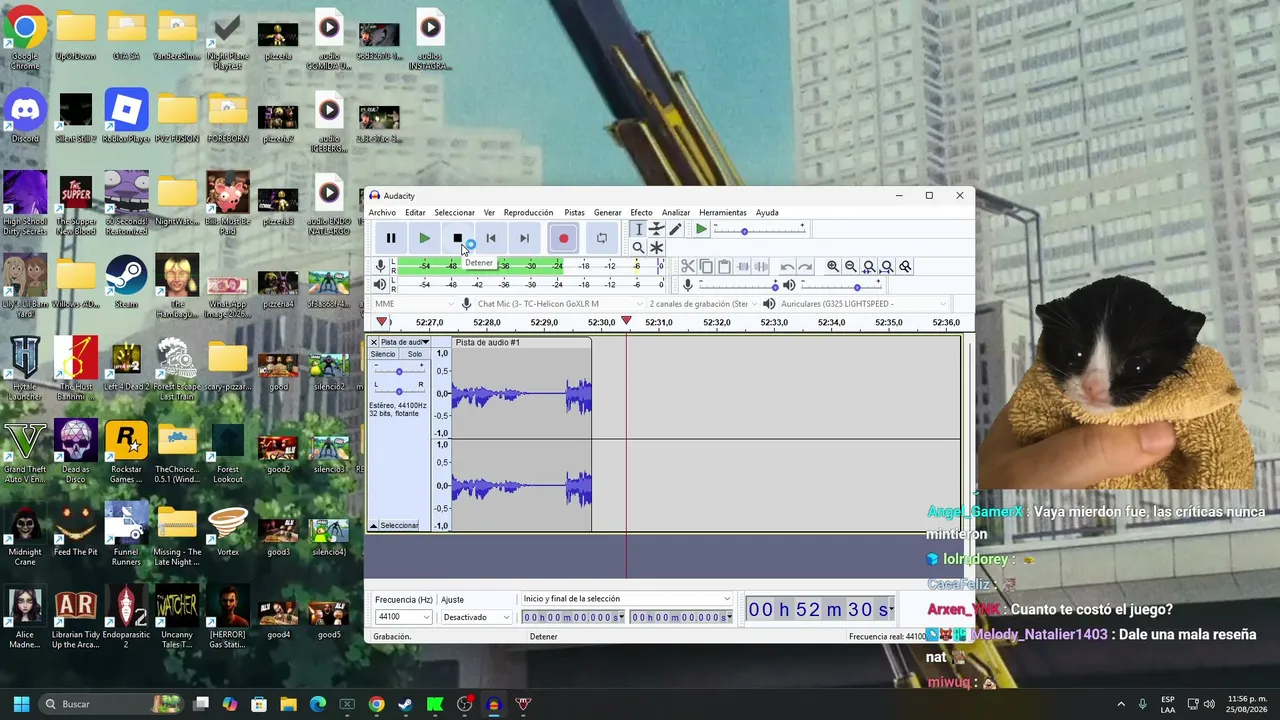Adjust the track pan L/R slider
Screen dimensions: 1280x720
399,390
